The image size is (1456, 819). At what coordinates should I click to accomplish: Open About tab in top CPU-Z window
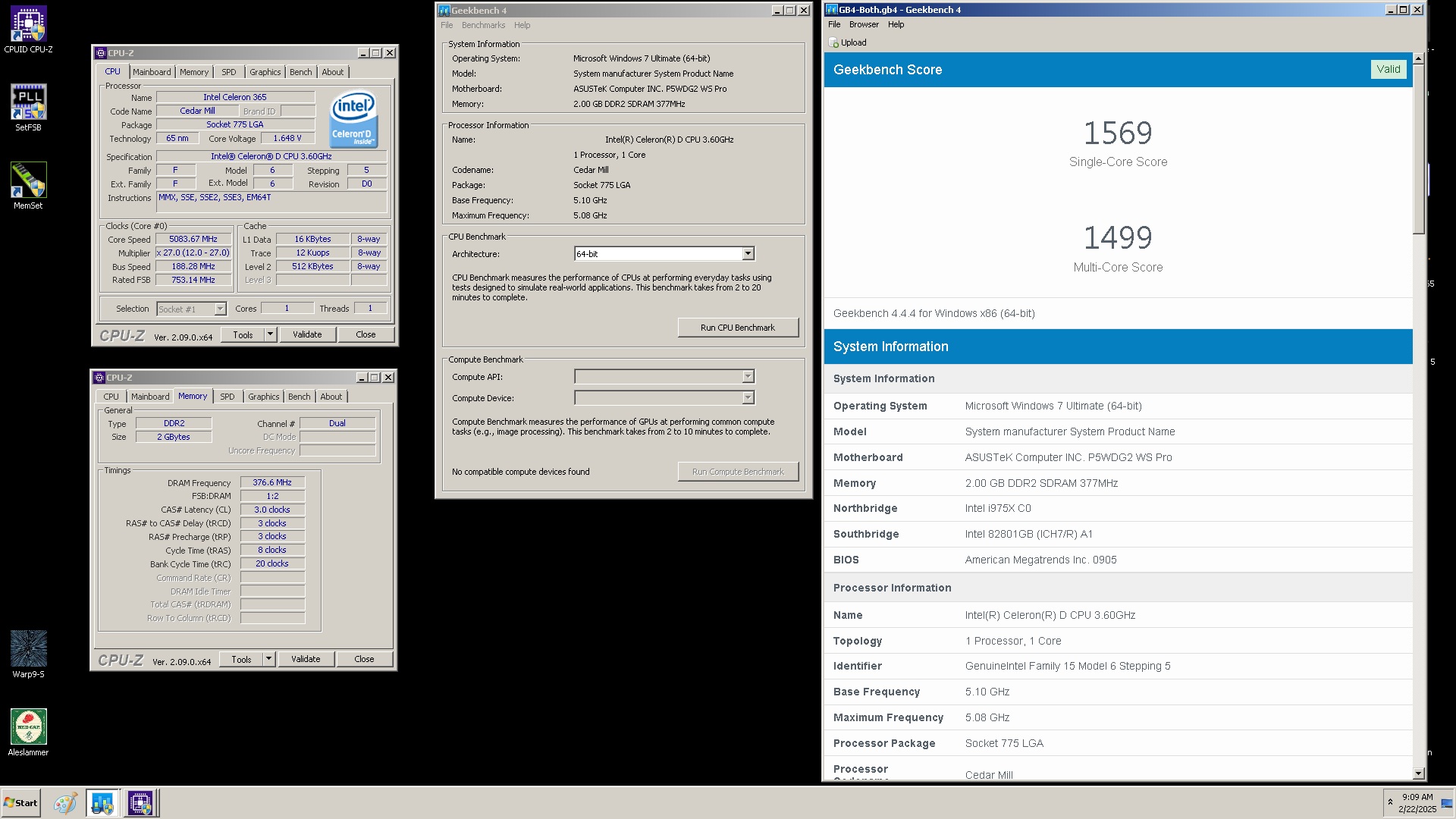tap(333, 72)
